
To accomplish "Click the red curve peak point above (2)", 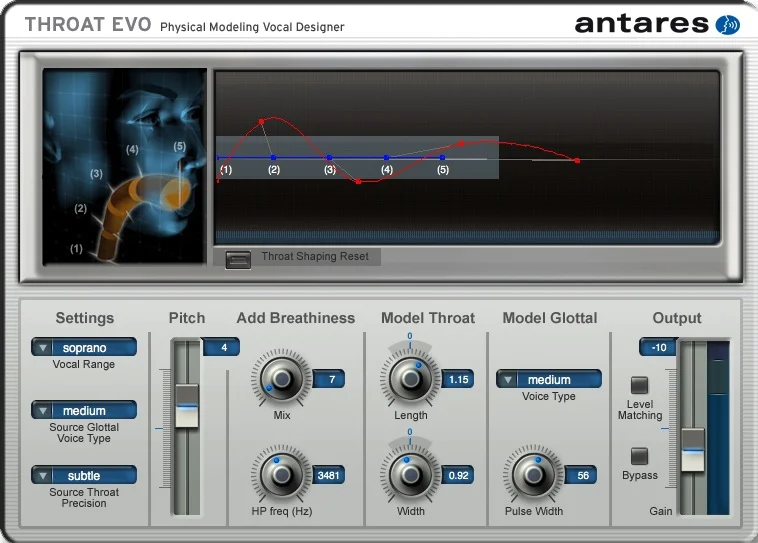I will [262, 121].
